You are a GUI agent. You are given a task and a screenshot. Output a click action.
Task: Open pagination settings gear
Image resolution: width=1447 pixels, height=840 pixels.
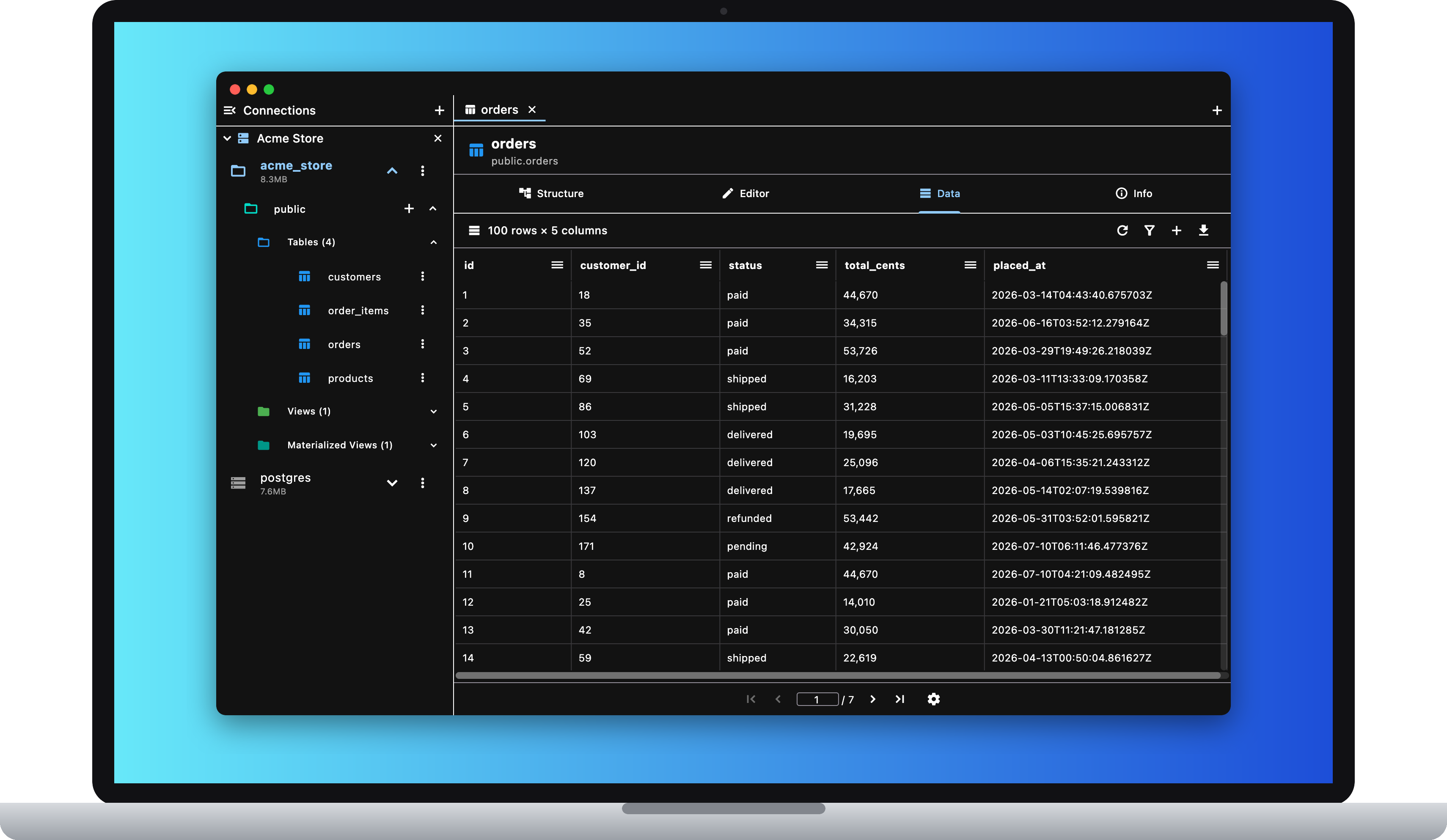(934, 699)
